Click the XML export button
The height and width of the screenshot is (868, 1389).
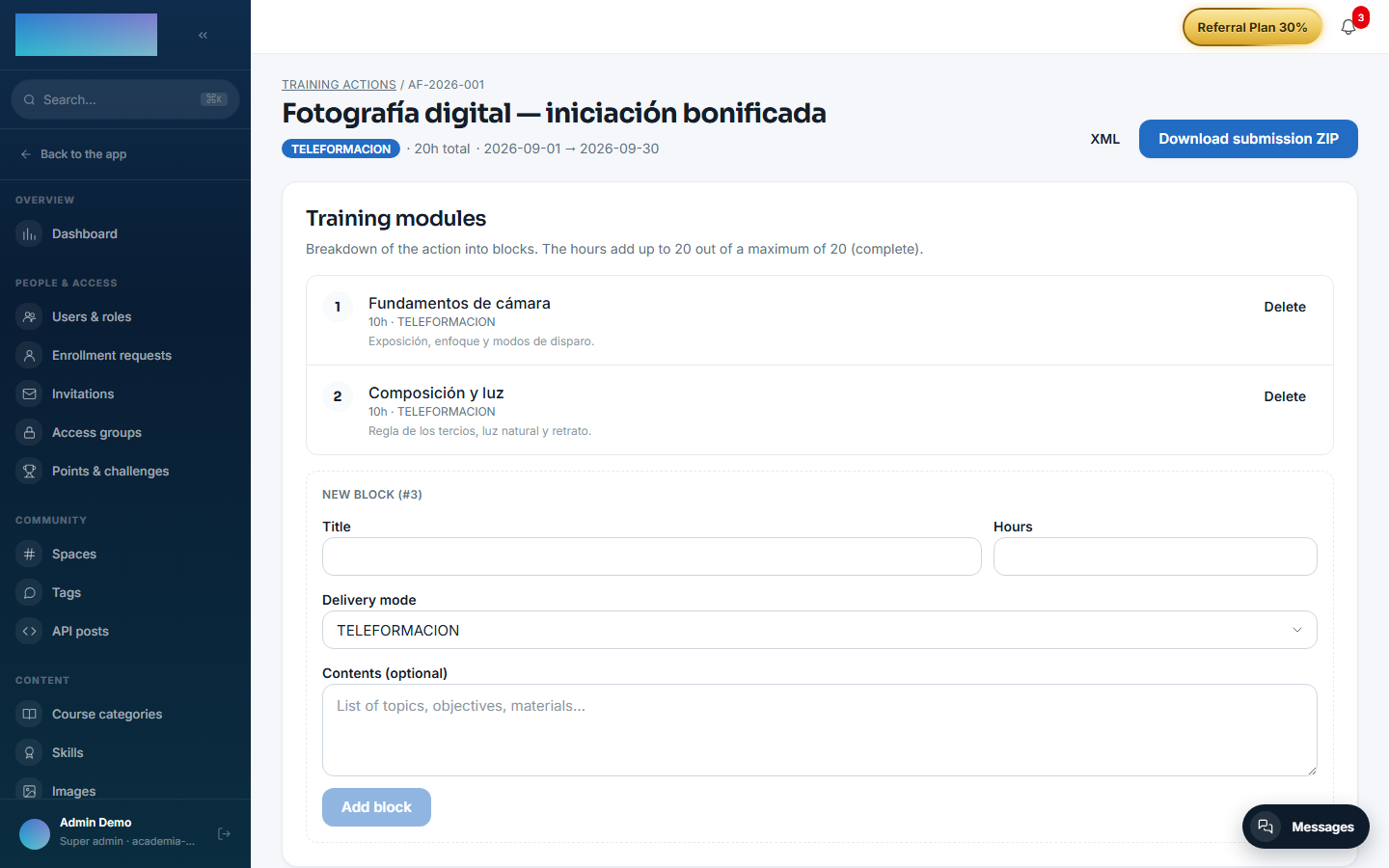1105,139
